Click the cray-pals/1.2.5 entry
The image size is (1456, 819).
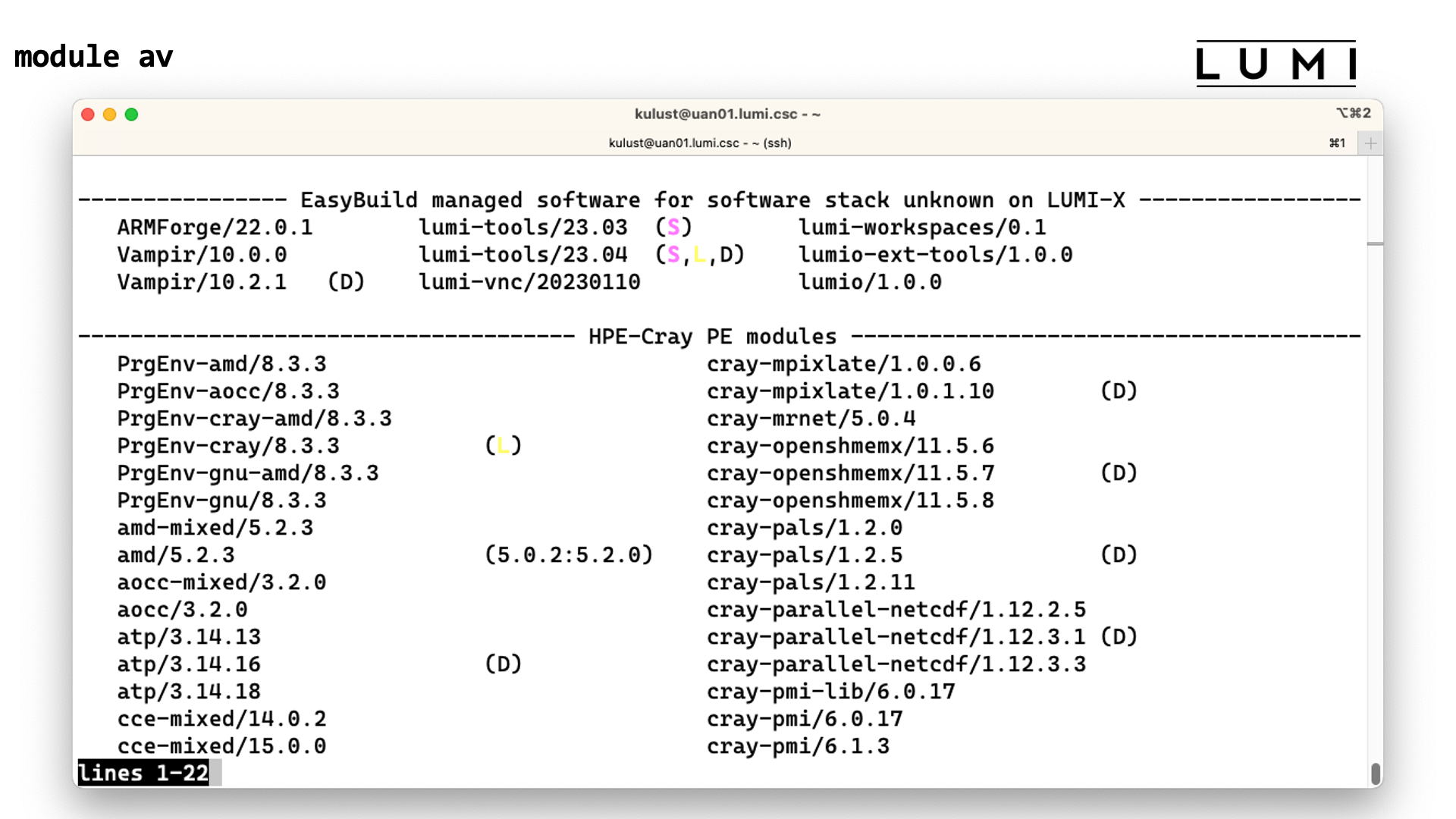click(805, 555)
